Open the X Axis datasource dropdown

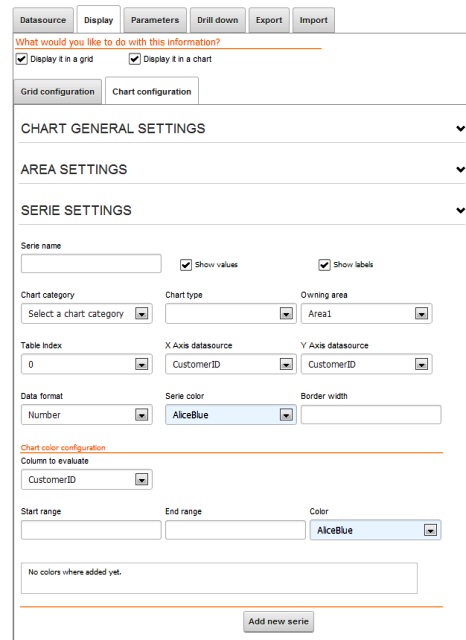(231, 364)
